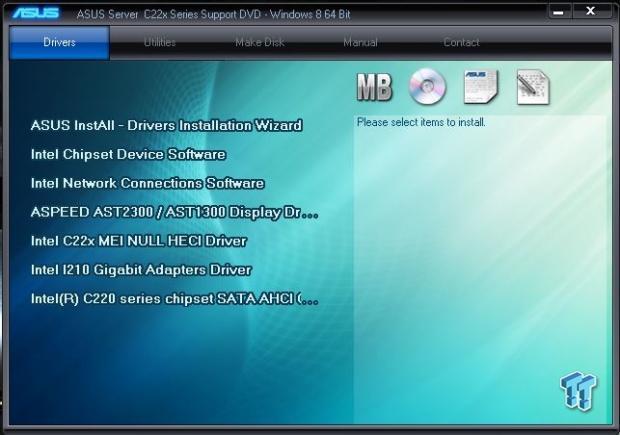Open the Contact tab
Viewport: 620px width, 435px height.
coord(461,42)
